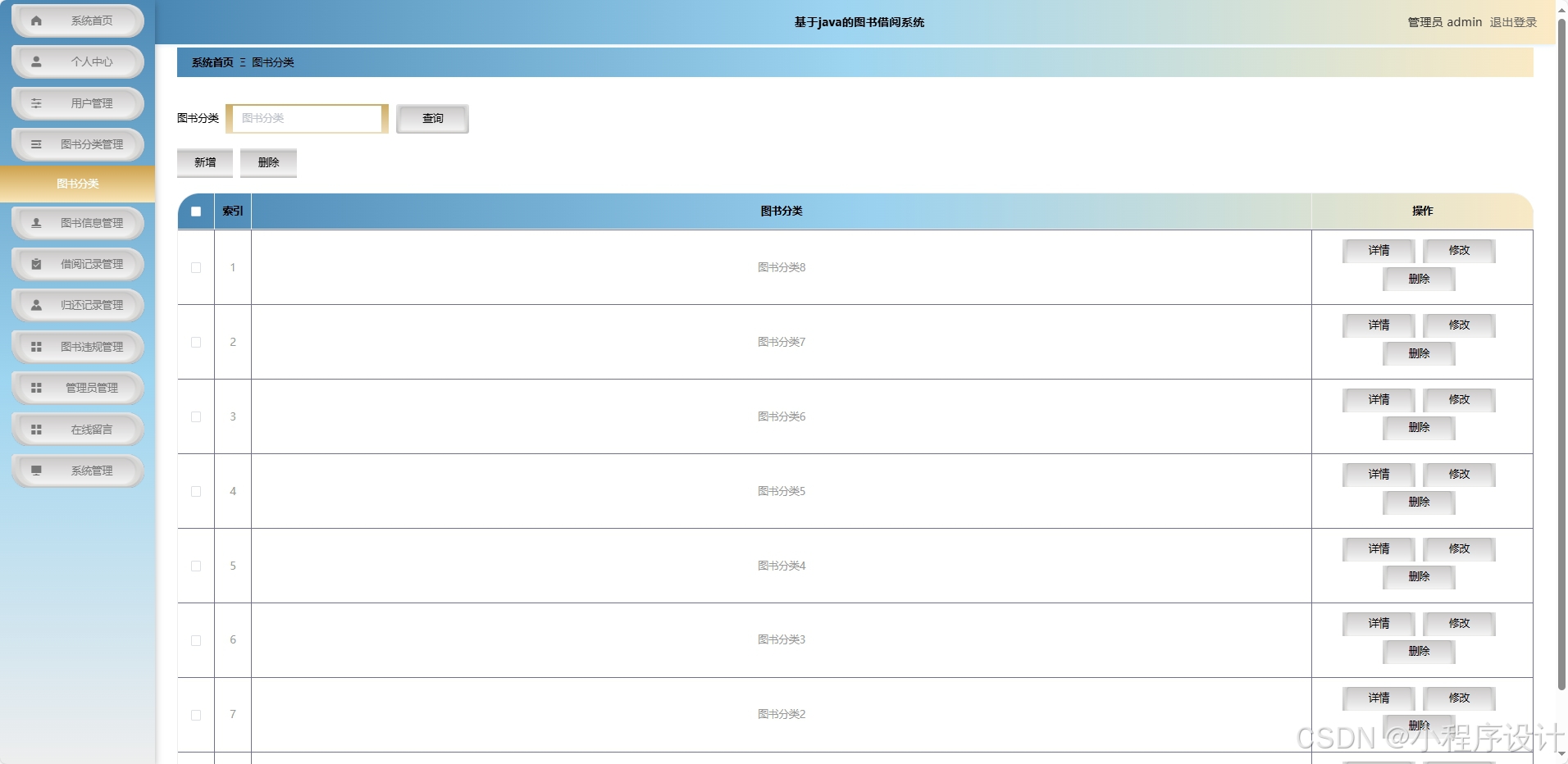Click 删除 for row 图书分类6

[x=1419, y=428]
